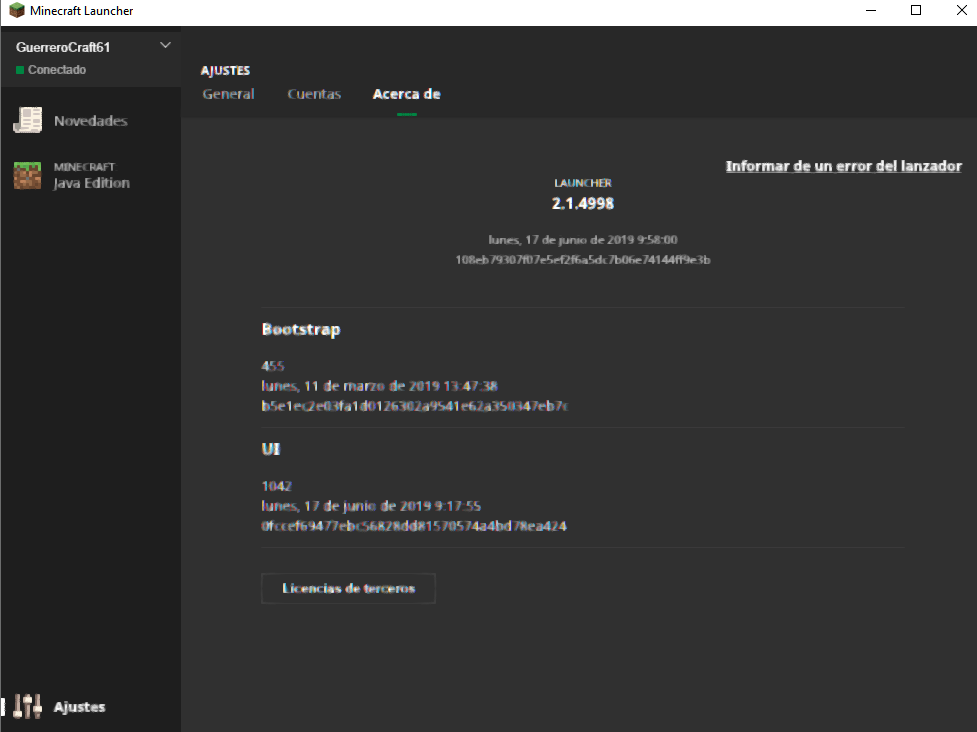Open Minecraft Java Edition in sidebar
This screenshot has height=732, width=977.
pyautogui.click(x=91, y=175)
